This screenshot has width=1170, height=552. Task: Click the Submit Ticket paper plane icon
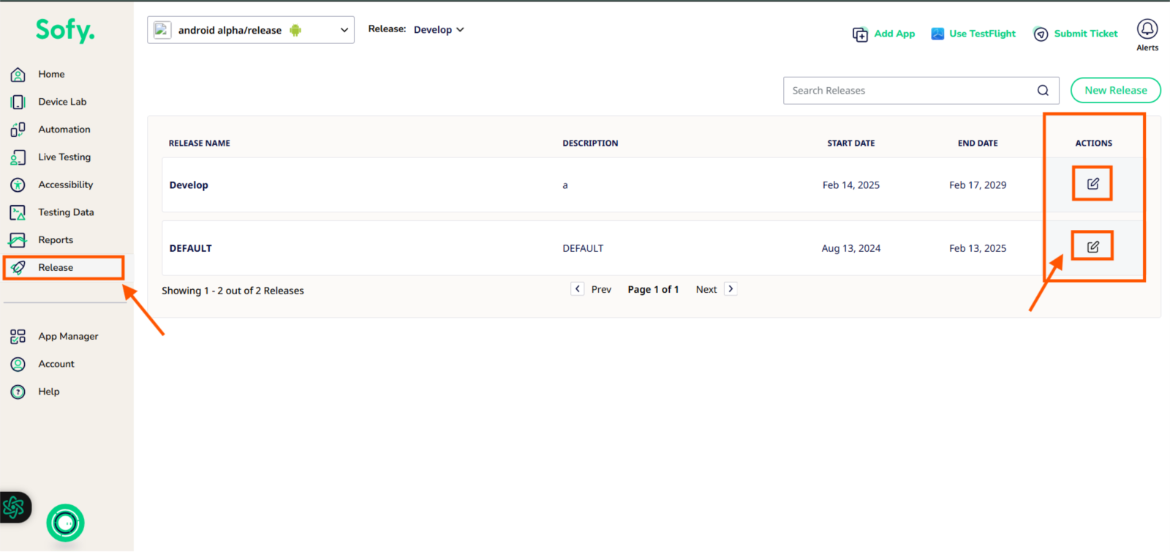coord(1041,34)
